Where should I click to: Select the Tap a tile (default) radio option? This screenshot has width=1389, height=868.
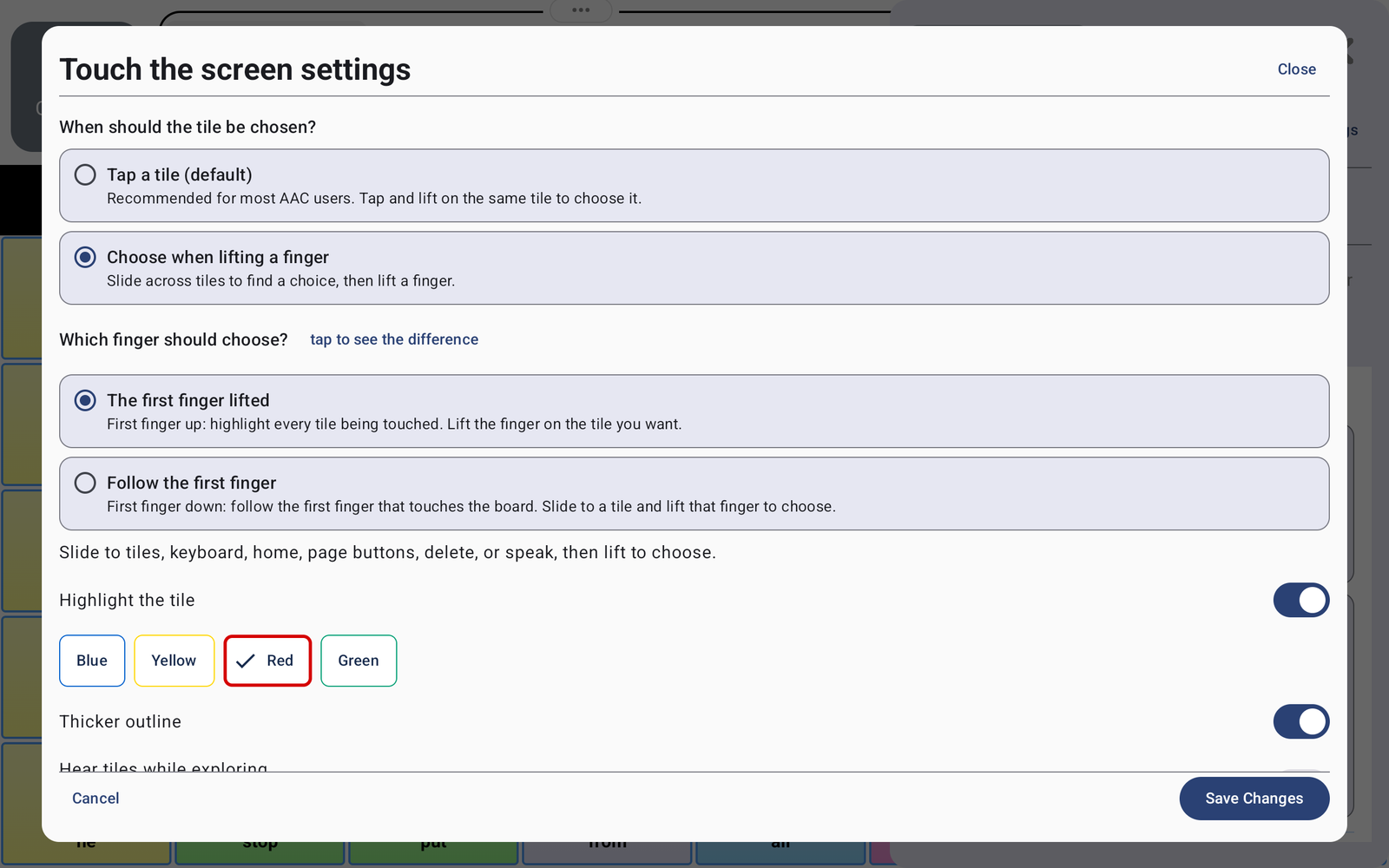click(694, 186)
